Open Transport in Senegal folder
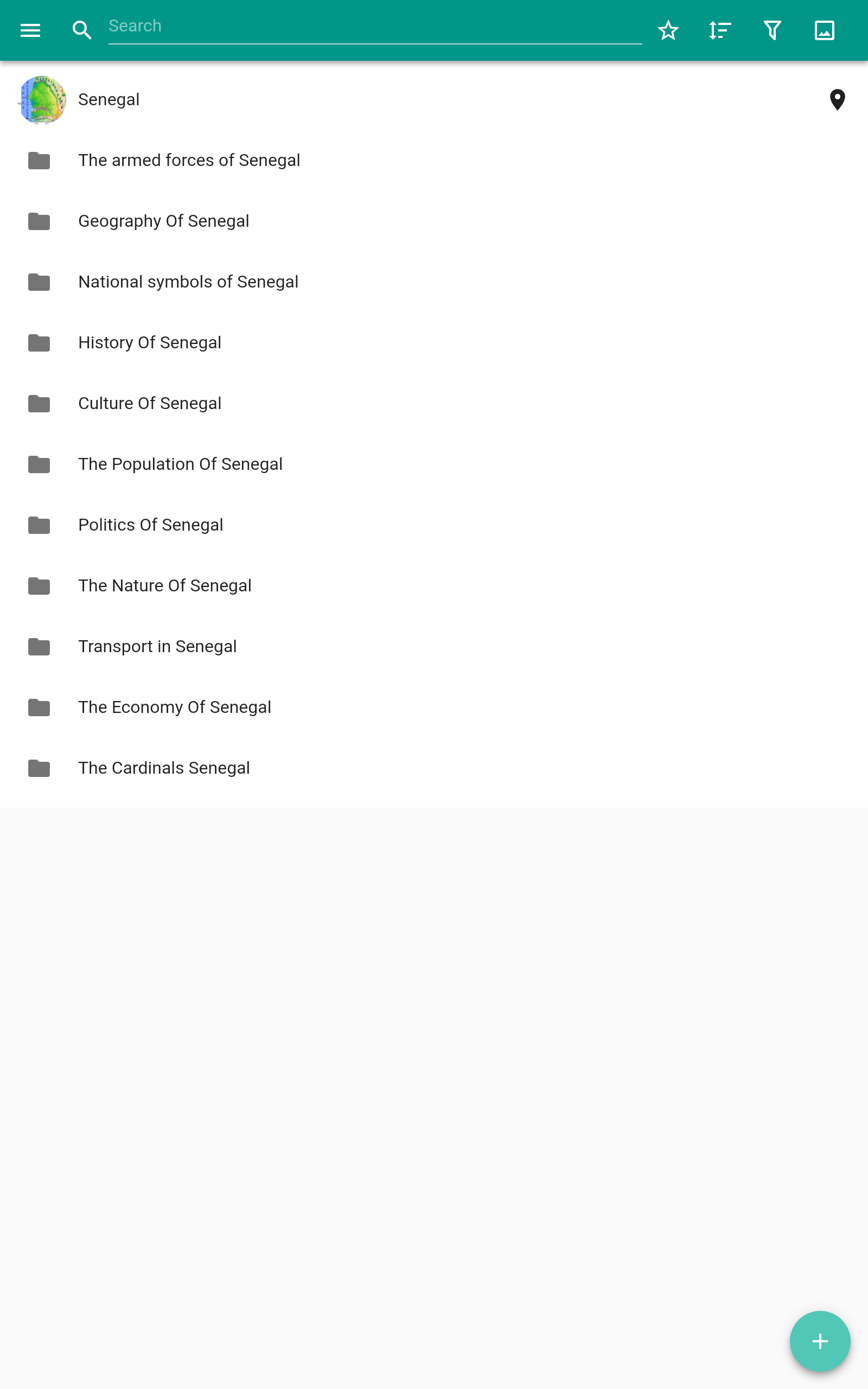 (x=157, y=647)
